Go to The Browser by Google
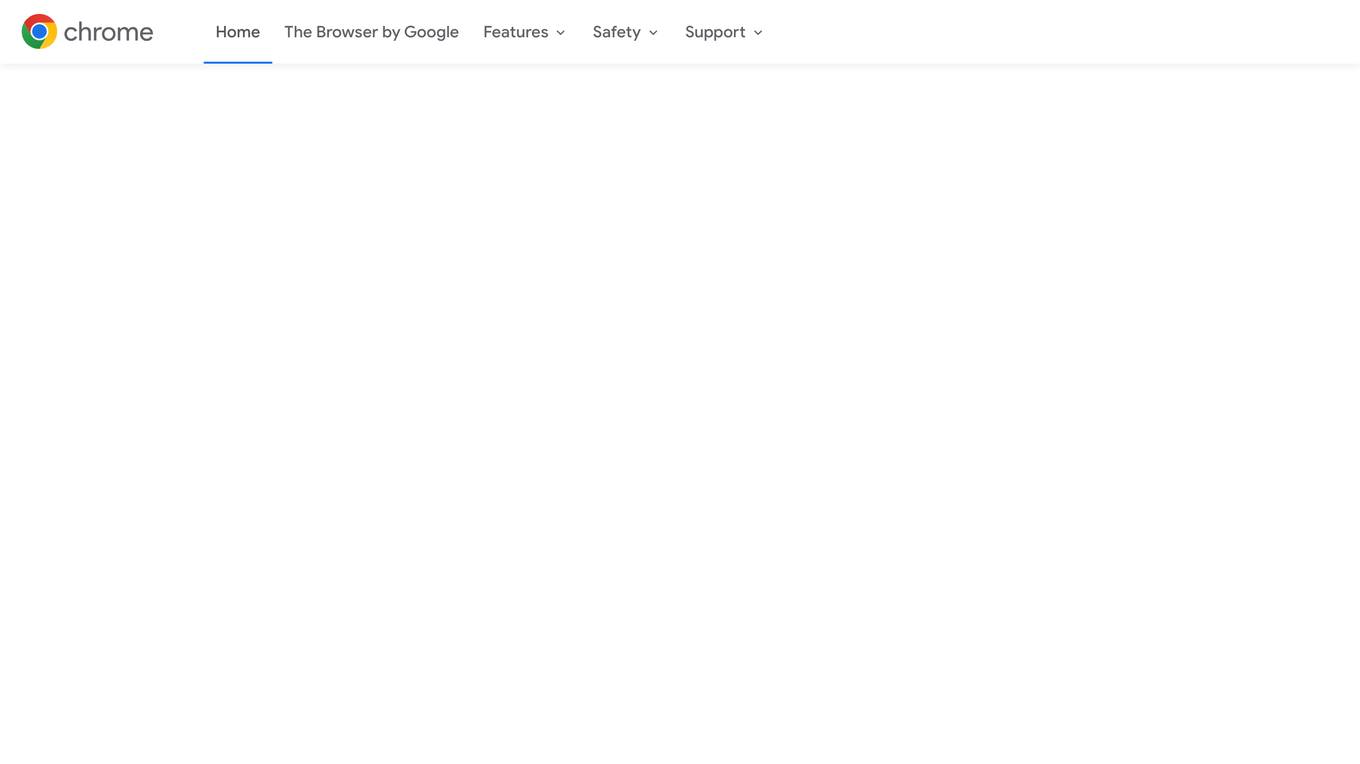The image size is (1360, 764). pos(371,32)
